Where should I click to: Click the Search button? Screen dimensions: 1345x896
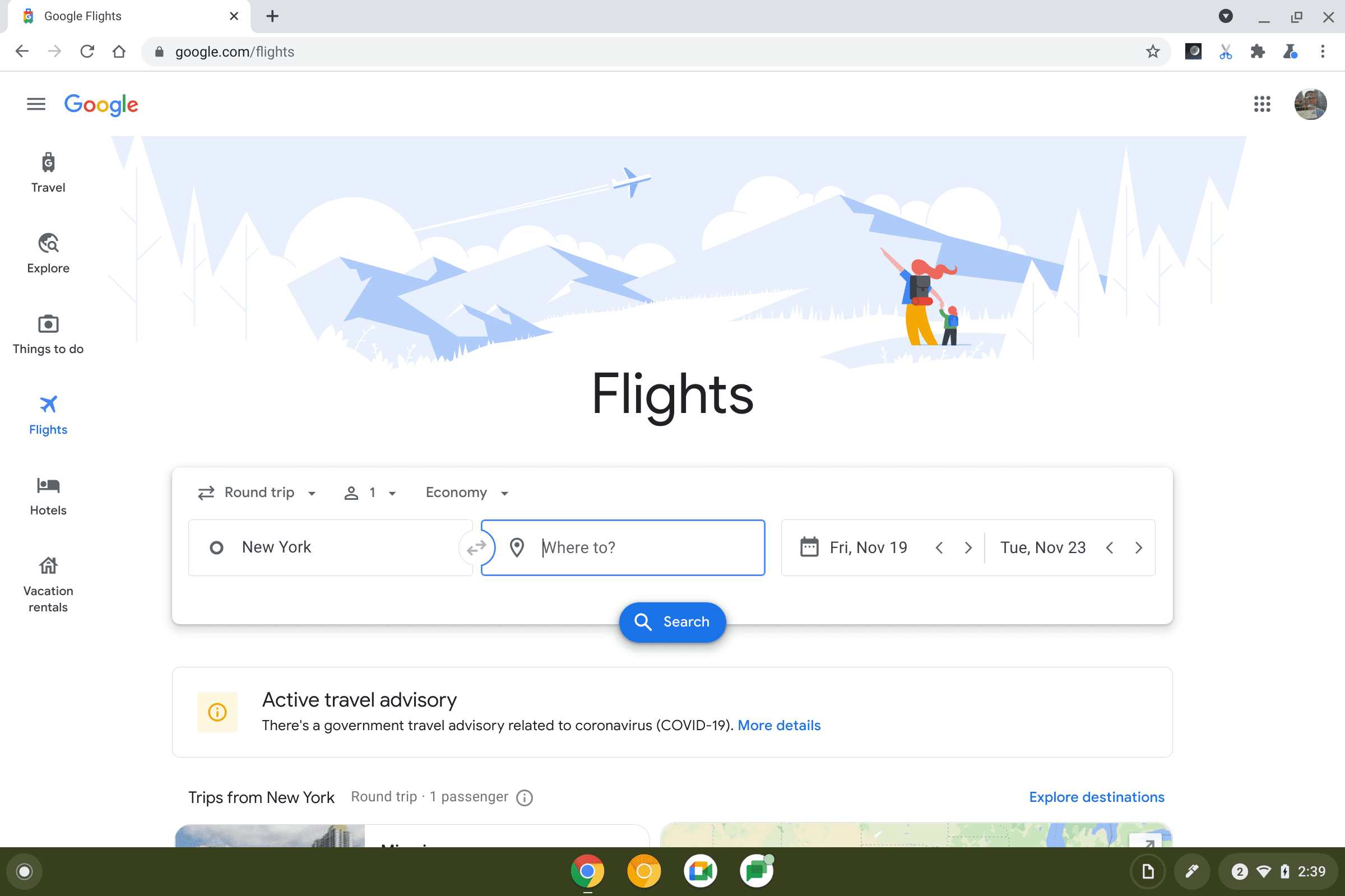pyautogui.click(x=672, y=621)
